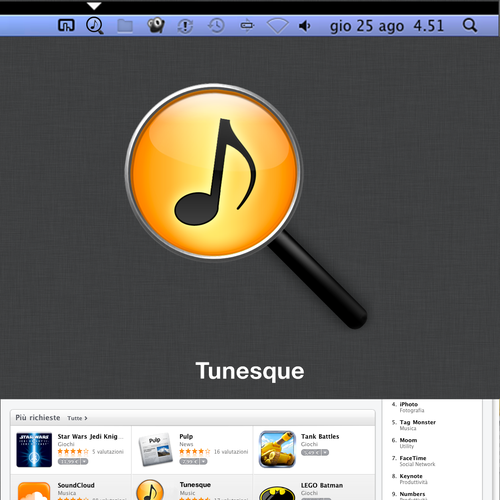The image size is (500, 500).
Task: Open iPhoto in the top chart list
Action: point(409,404)
